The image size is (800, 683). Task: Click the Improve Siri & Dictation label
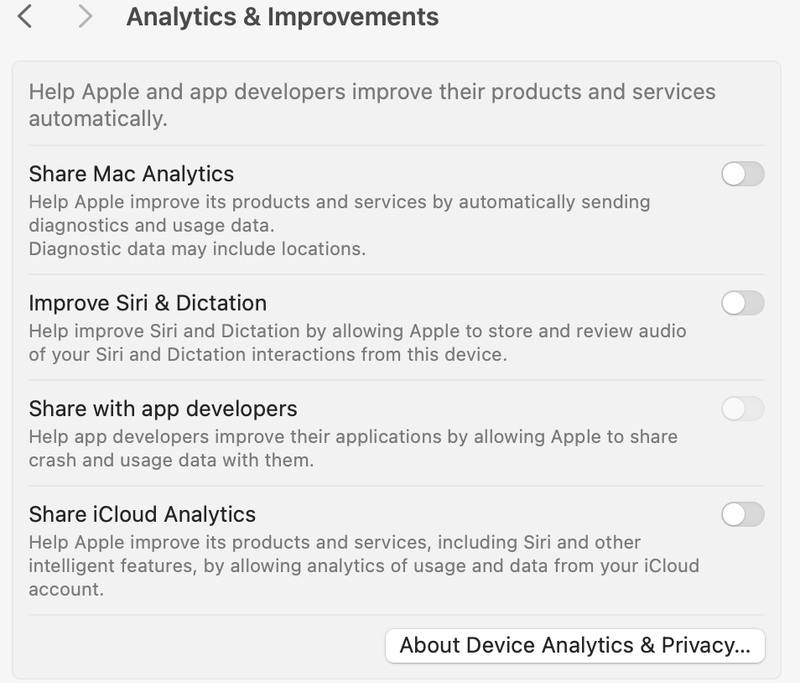(147, 303)
